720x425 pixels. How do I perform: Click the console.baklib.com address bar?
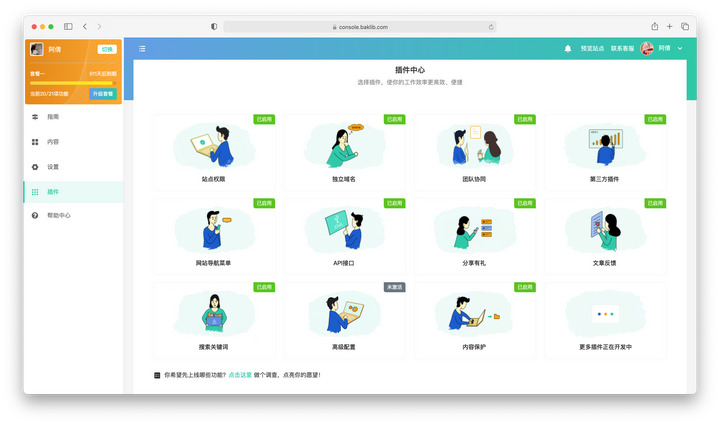click(x=360, y=27)
